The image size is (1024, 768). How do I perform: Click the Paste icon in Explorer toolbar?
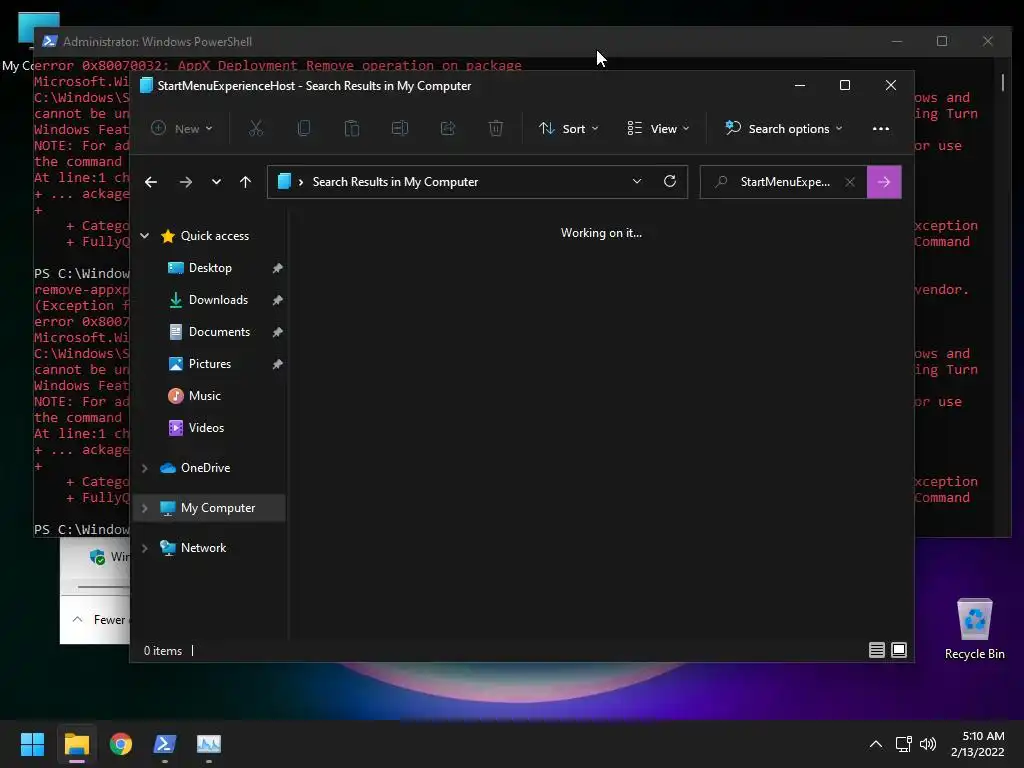[x=352, y=129]
